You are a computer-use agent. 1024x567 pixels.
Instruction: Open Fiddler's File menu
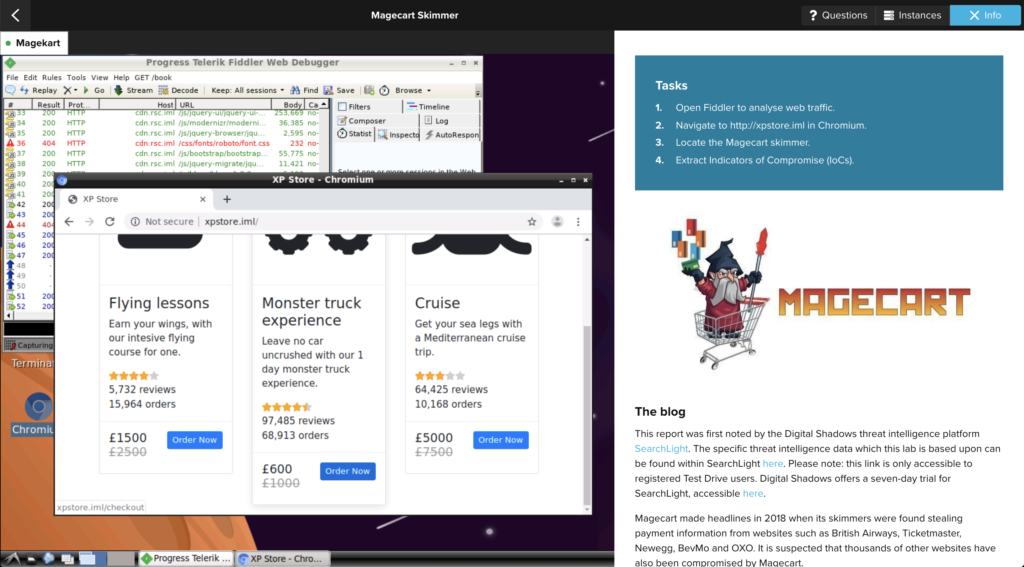pyautogui.click(x=12, y=77)
